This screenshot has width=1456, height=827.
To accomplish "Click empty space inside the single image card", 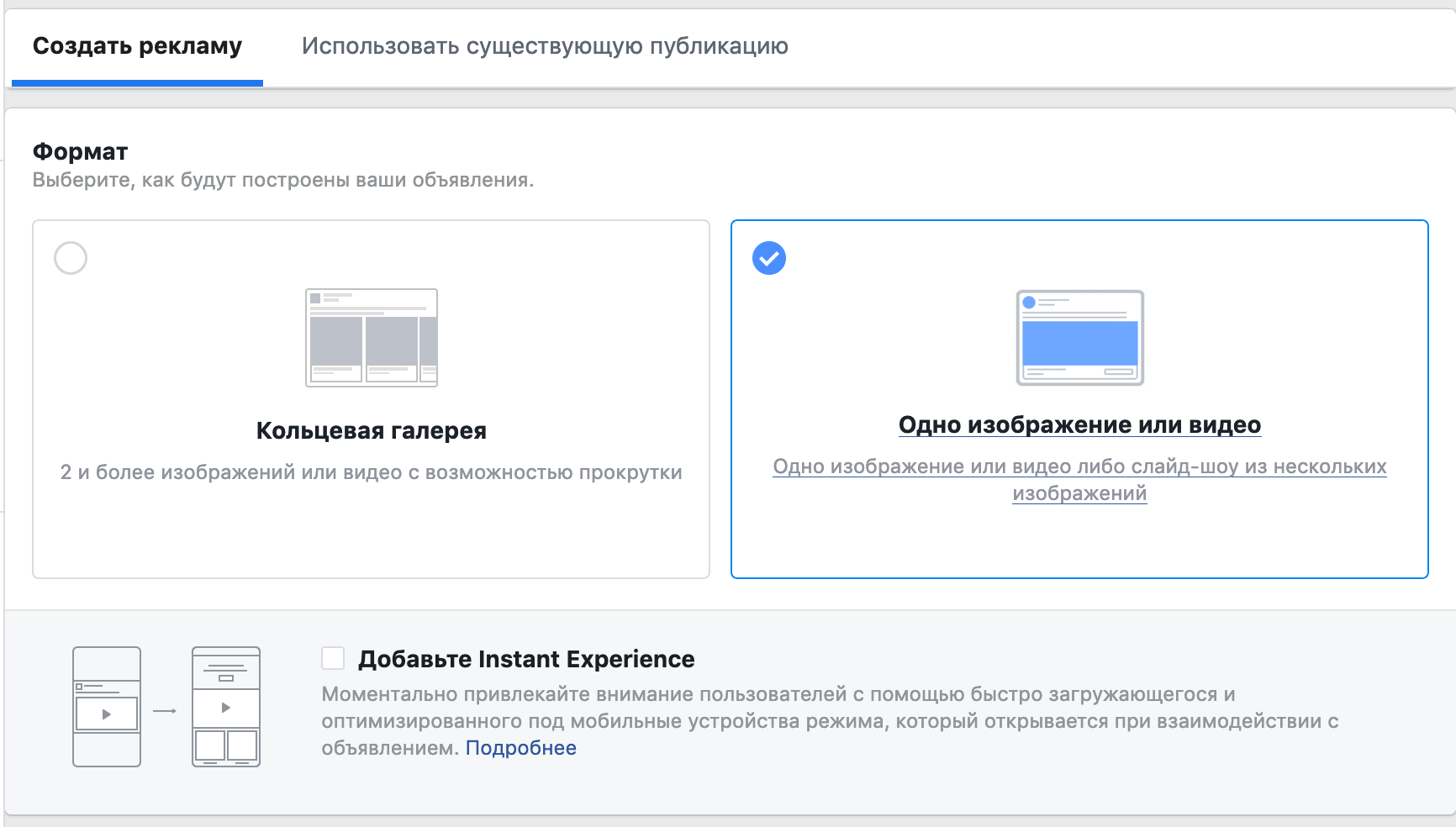I will (1079, 542).
